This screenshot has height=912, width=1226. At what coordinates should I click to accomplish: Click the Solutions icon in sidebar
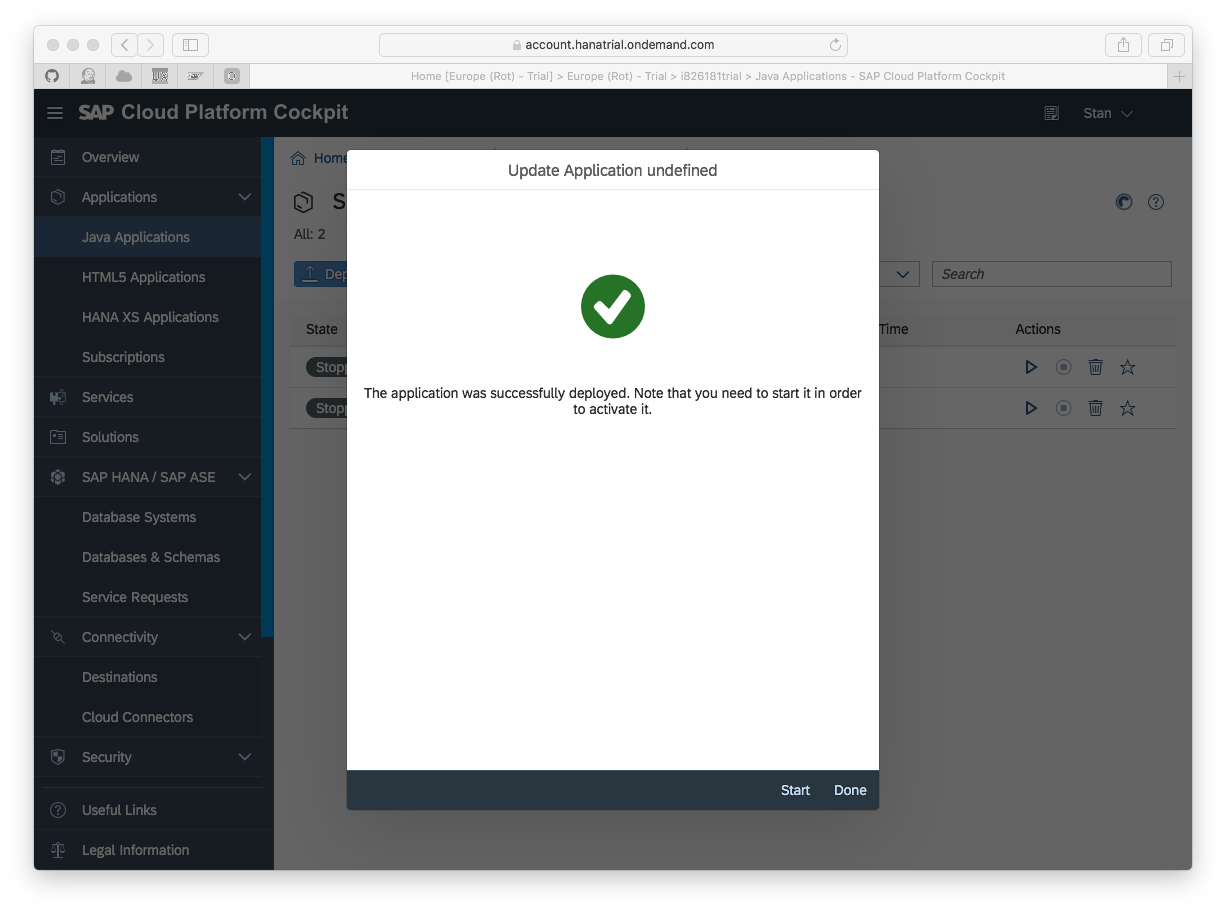[58, 437]
